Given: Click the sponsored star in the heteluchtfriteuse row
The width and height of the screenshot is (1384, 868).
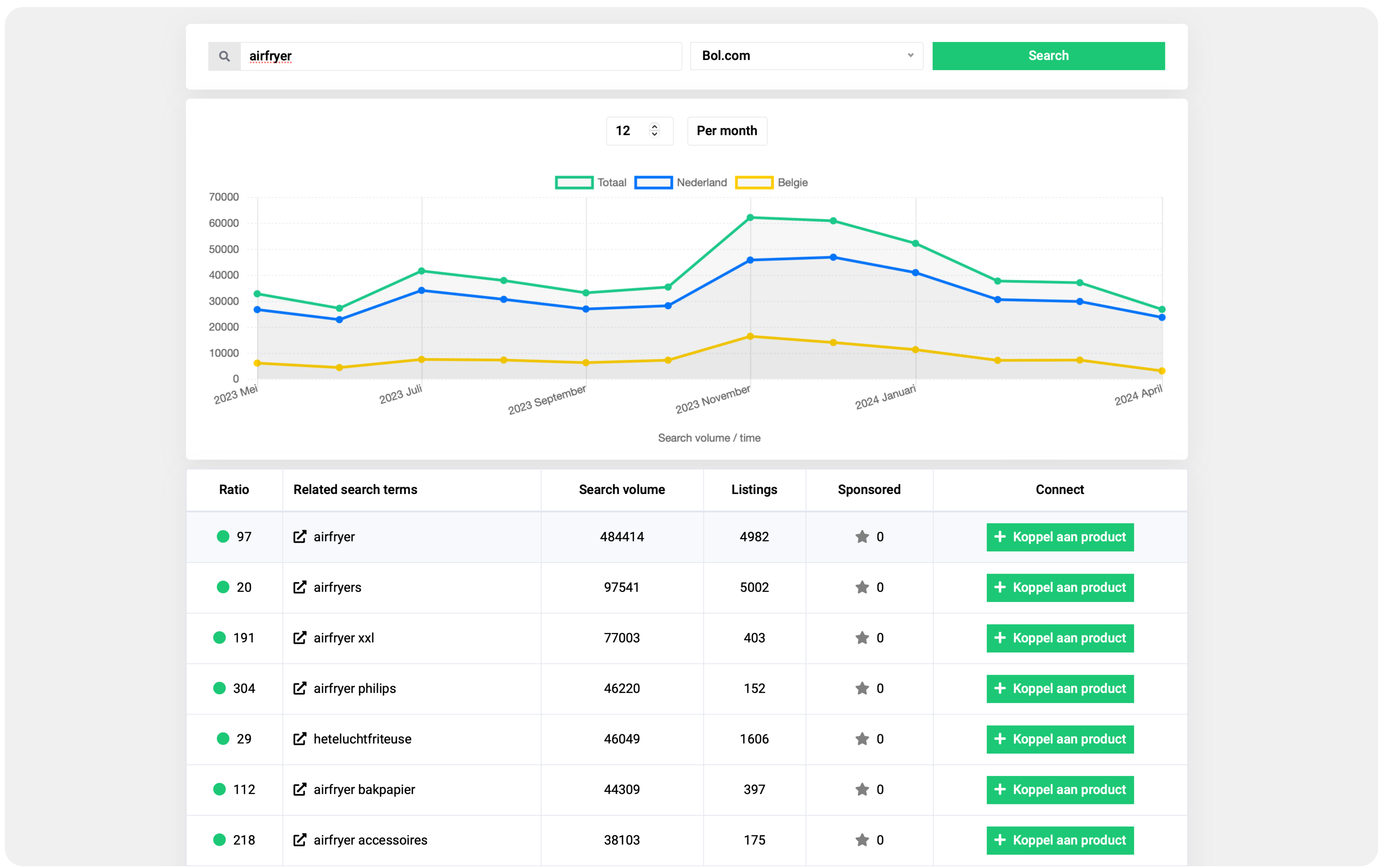Looking at the screenshot, I should coord(862,739).
